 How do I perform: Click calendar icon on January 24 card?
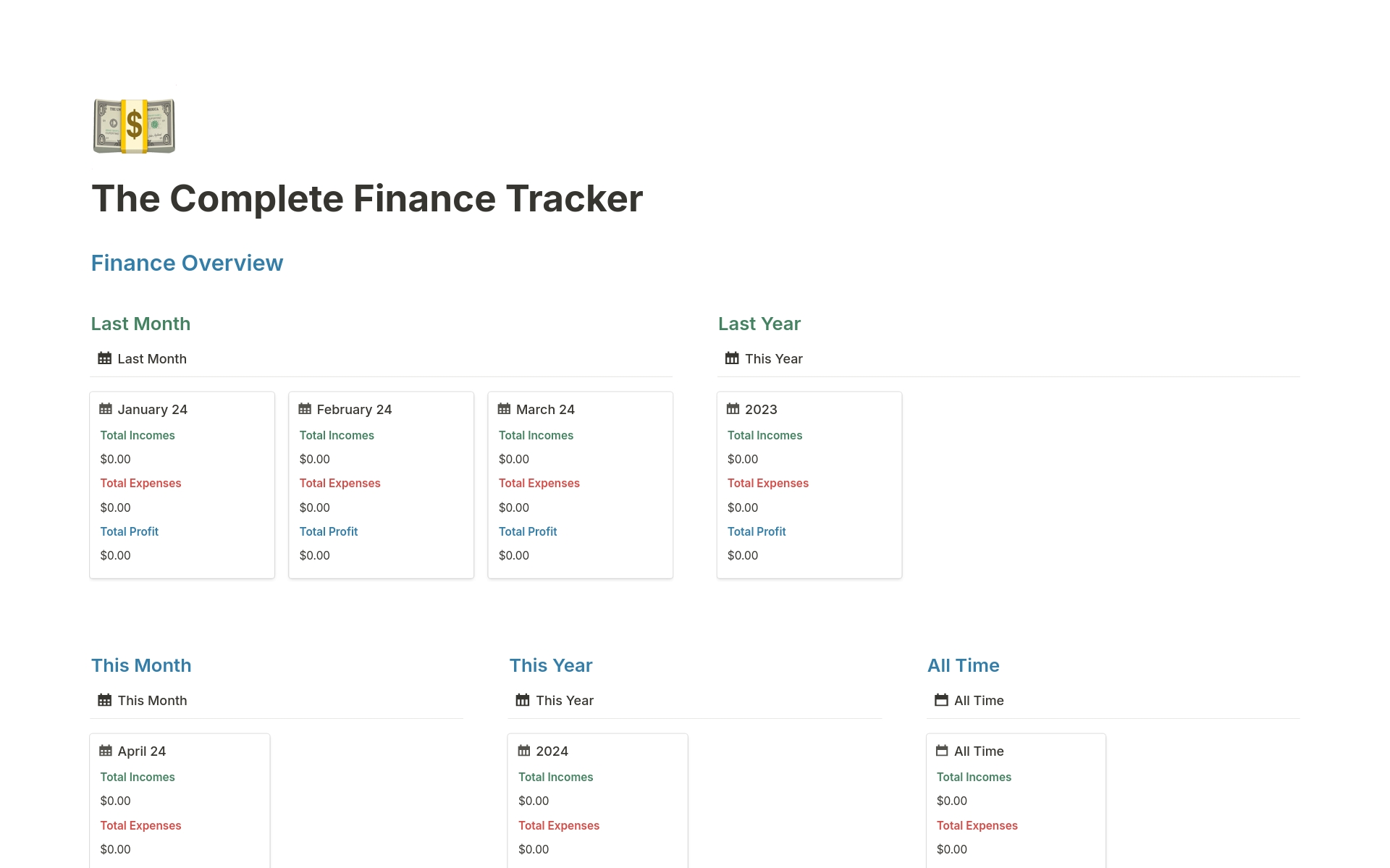[106, 409]
